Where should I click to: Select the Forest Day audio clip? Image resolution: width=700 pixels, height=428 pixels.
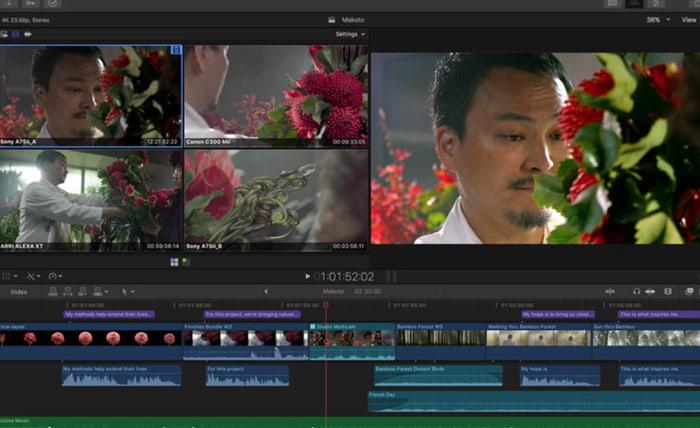pos(430,400)
